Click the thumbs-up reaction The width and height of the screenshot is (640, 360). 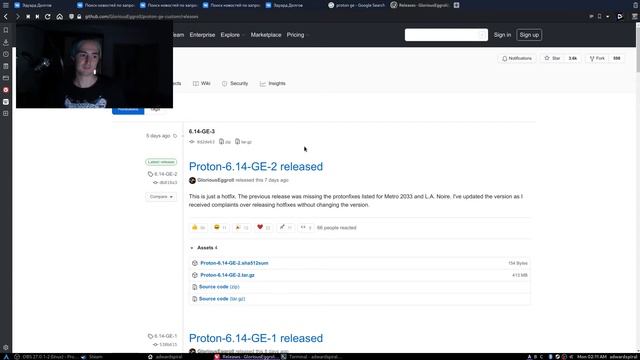point(198,227)
